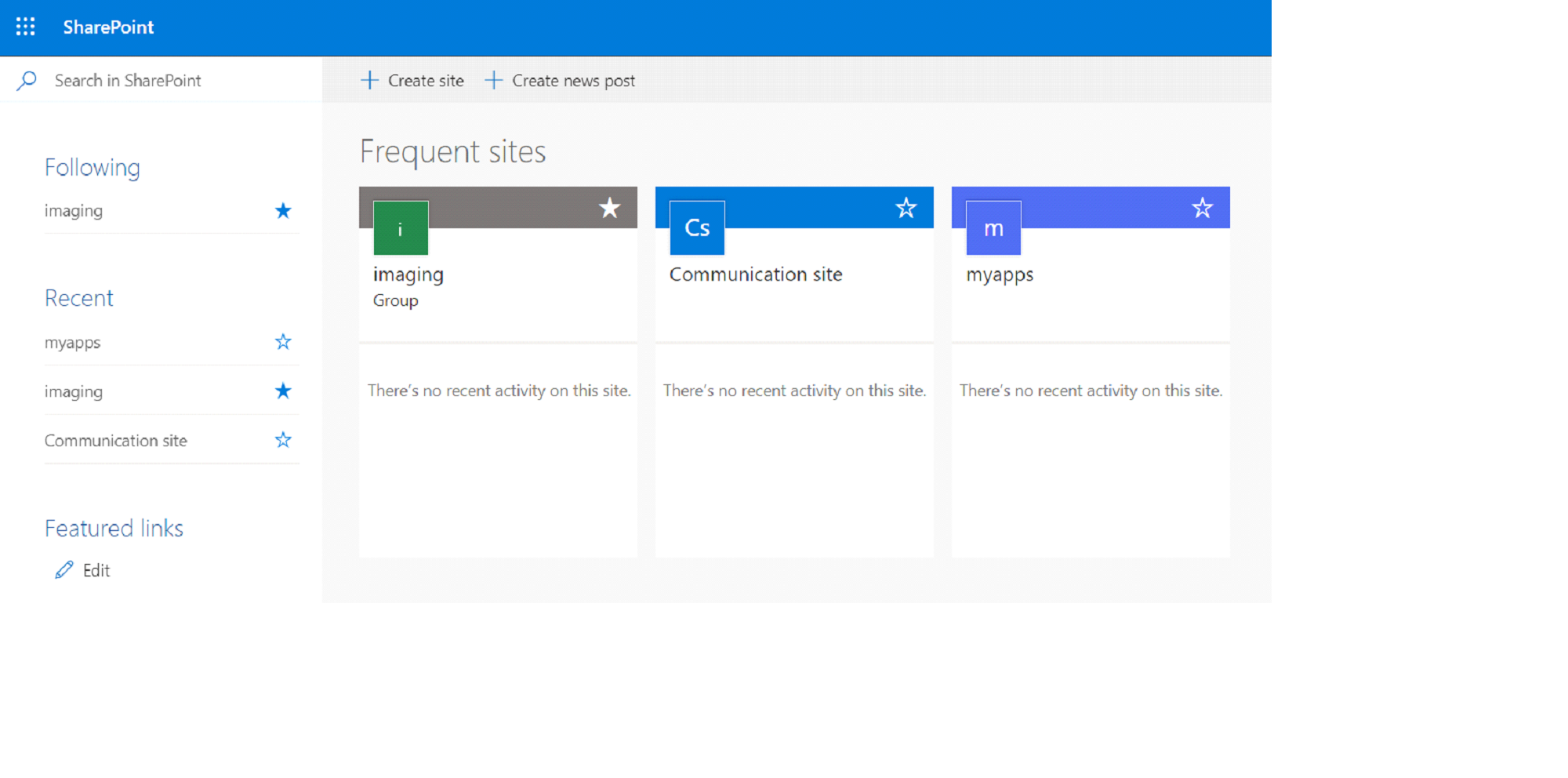Screen dimensions: 1568x778
Task: Click the Following section heading
Action: (x=93, y=168)
